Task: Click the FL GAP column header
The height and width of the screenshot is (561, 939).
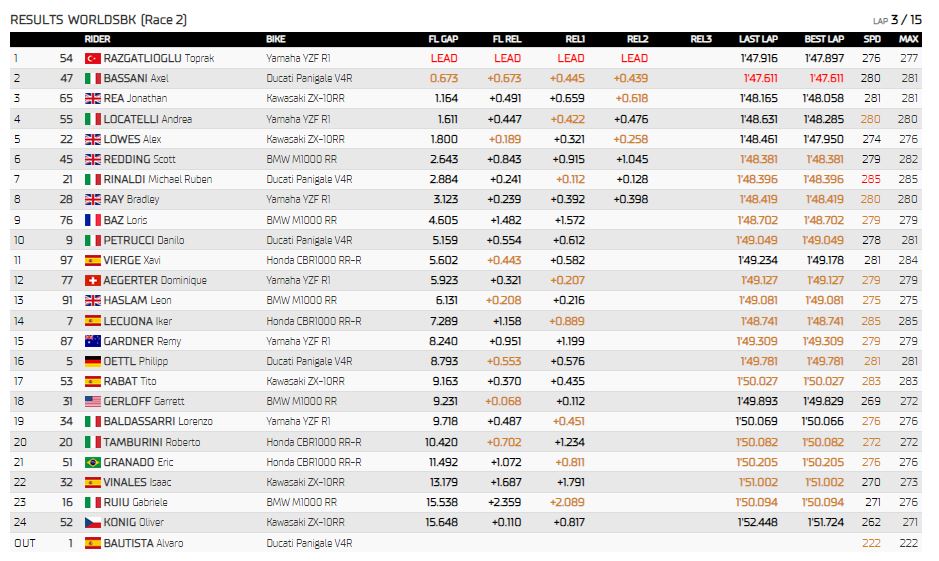Action: tap(443, 39)
